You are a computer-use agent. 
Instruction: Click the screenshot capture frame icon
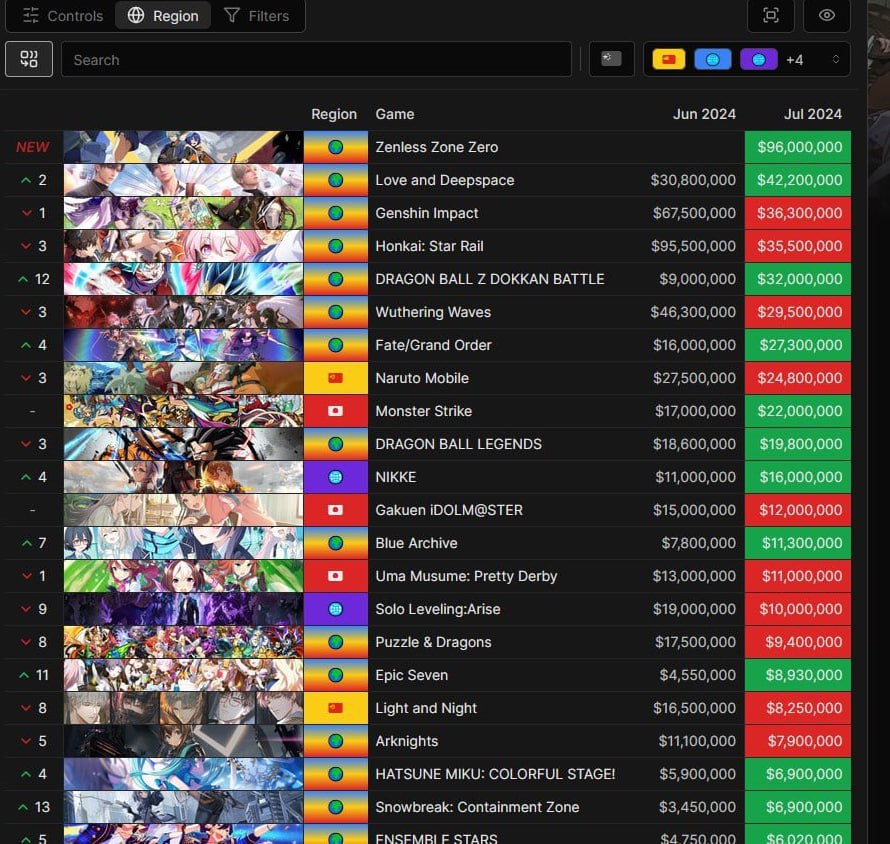click(x=770, y=15)
